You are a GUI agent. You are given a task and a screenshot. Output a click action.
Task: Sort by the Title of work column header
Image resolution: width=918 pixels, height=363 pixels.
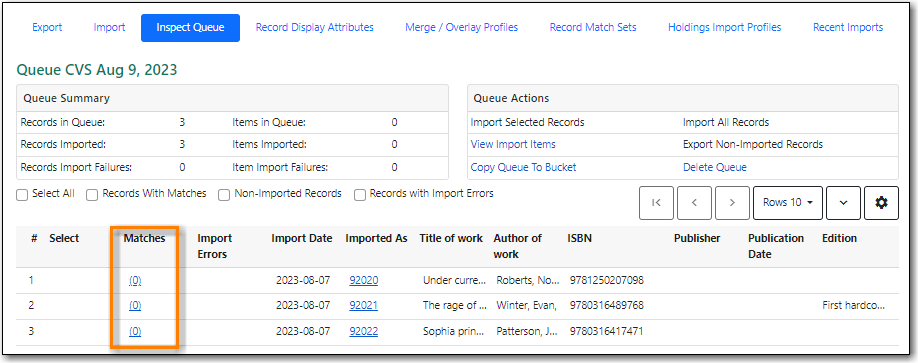(x=451, y=238)
